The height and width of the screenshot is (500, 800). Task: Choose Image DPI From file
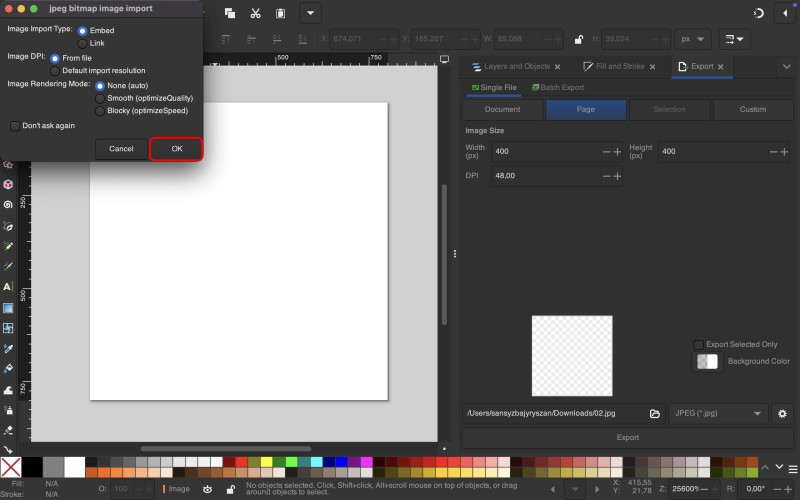click(55, 59)
